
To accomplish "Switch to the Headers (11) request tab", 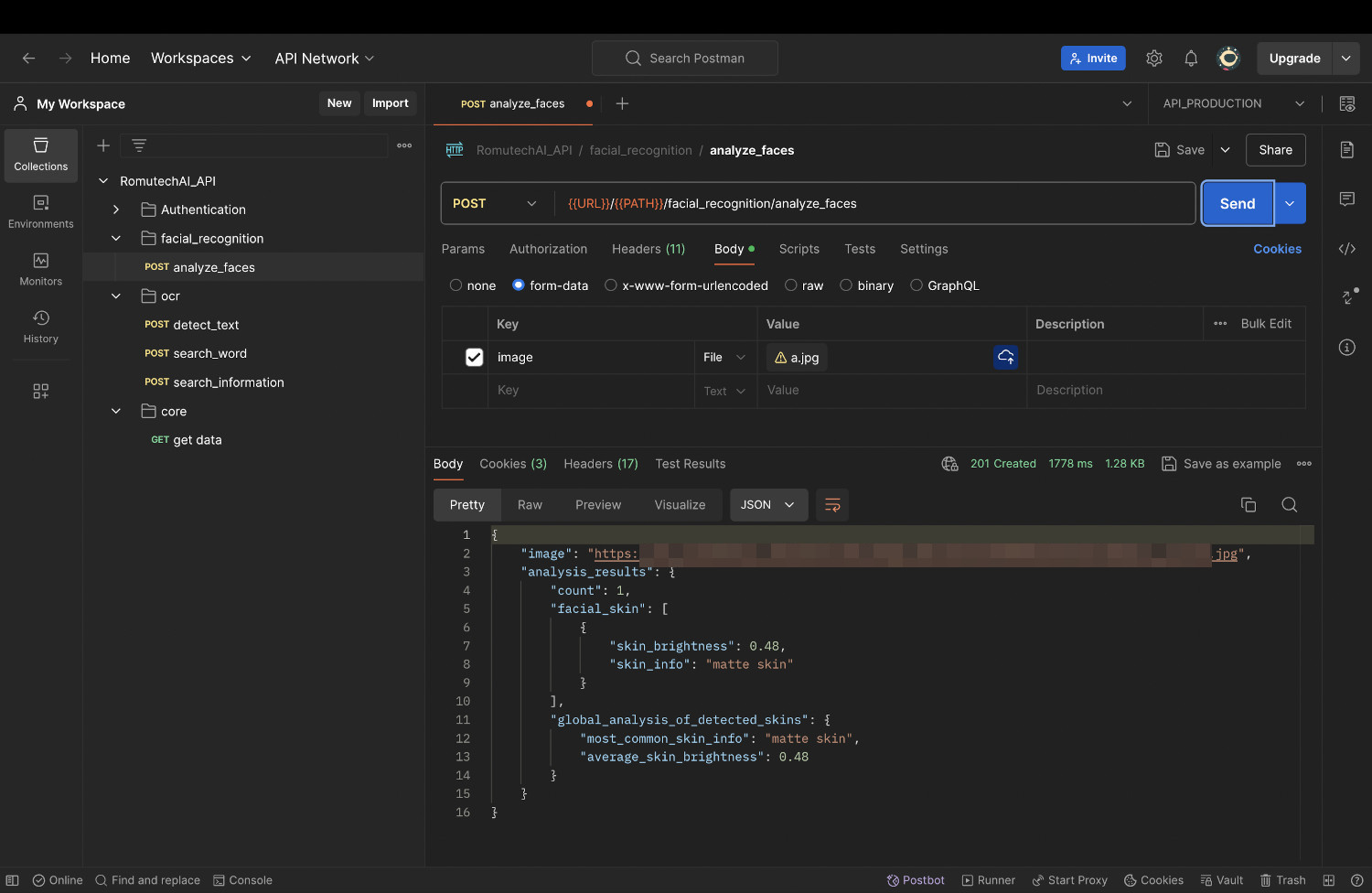I will (x=648, y=249).
